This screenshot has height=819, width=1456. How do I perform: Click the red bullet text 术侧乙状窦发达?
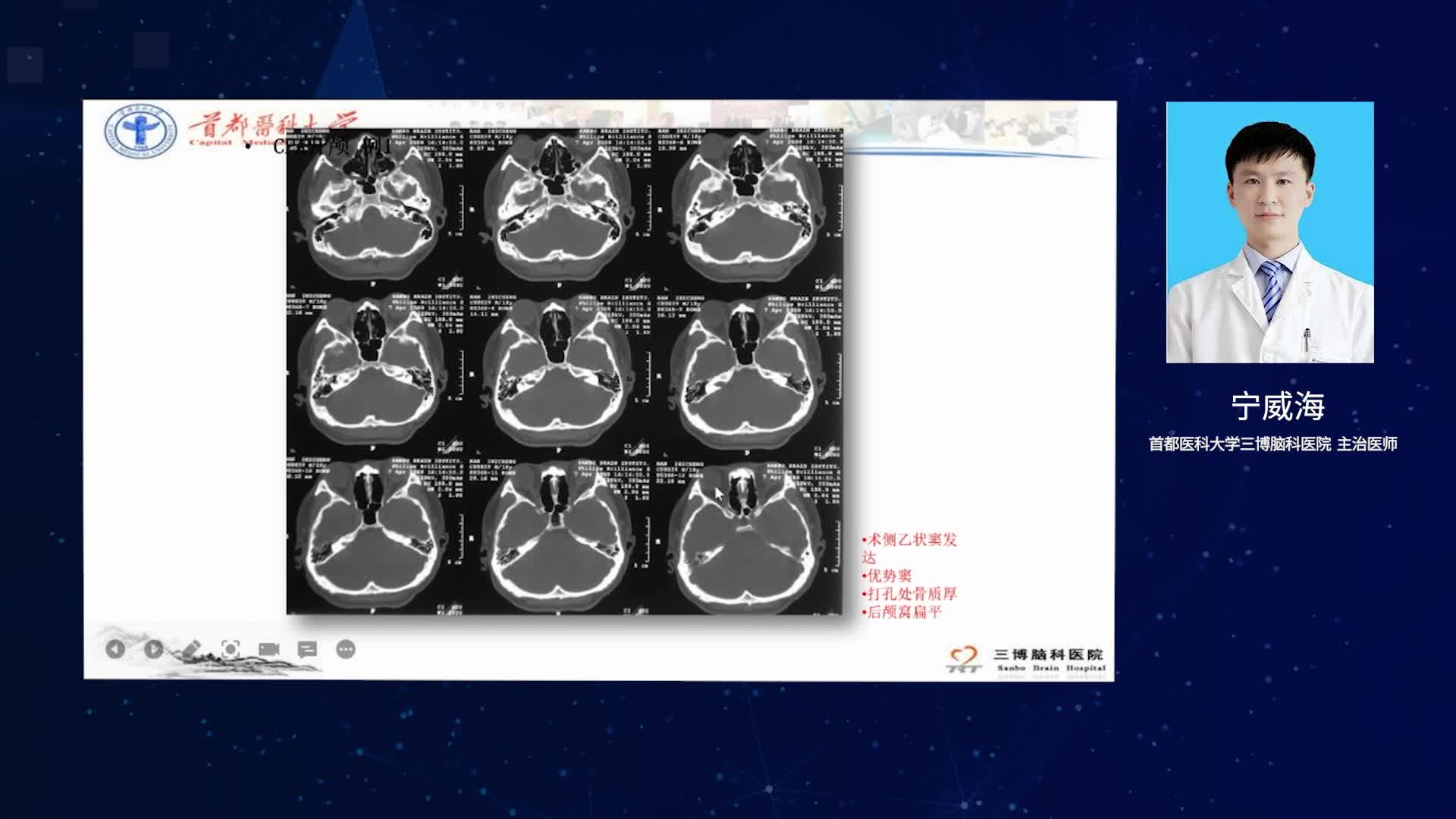point(910,548)
